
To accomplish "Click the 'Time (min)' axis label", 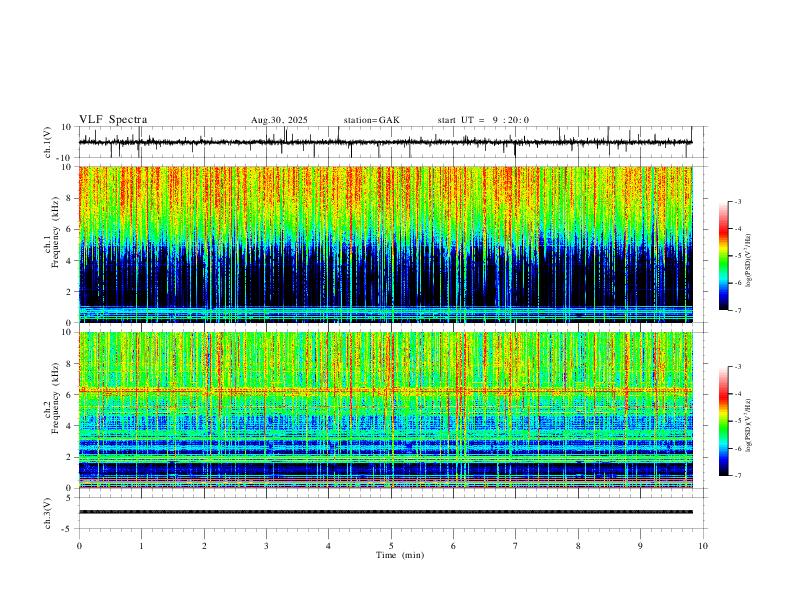I will click(x=400, y=555).
